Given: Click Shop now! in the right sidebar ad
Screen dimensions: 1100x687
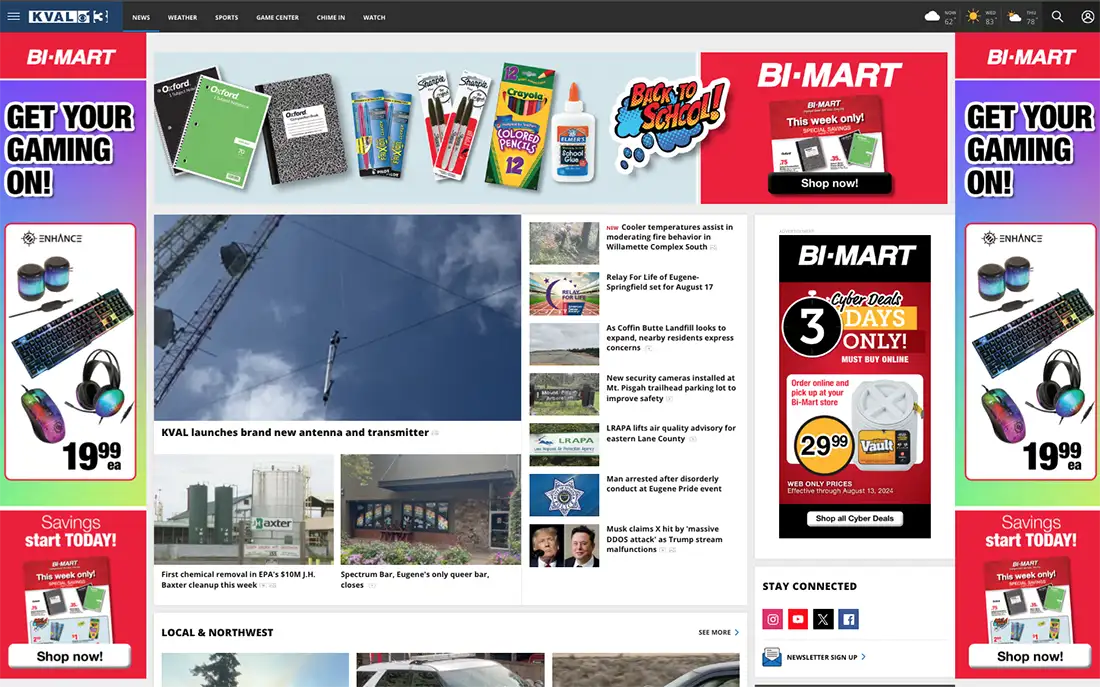Looking at the screenshot, I should pyautogui.click(x=1030, y=656).
